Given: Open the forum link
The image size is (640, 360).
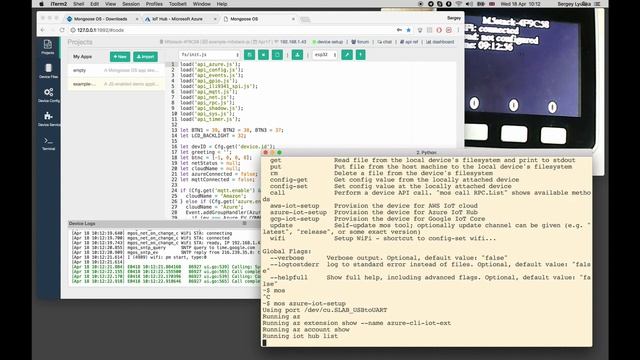Looking at the screenshot, I should 360,42.
